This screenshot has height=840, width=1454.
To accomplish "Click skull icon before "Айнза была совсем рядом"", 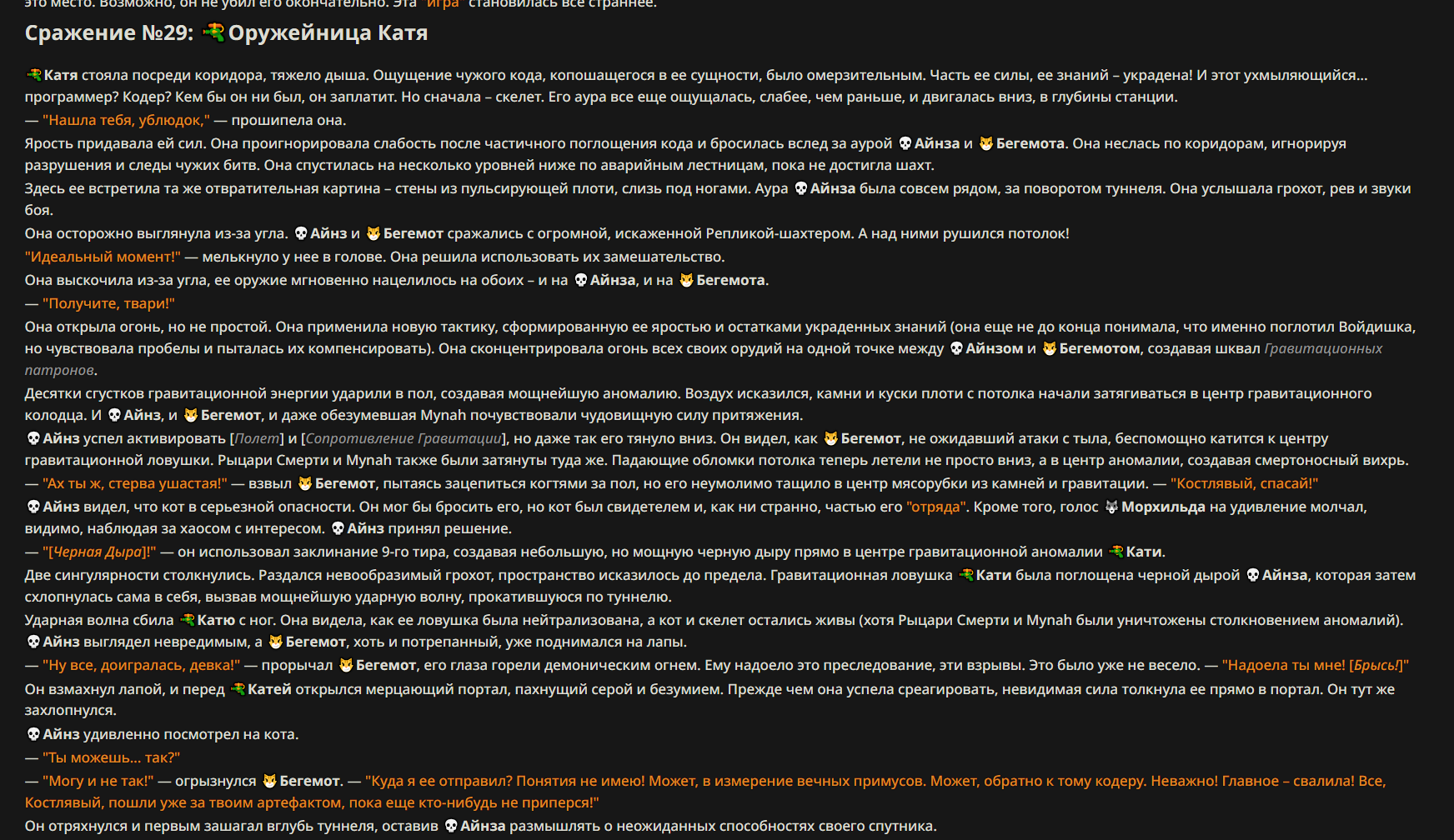I will coord(800,188).
